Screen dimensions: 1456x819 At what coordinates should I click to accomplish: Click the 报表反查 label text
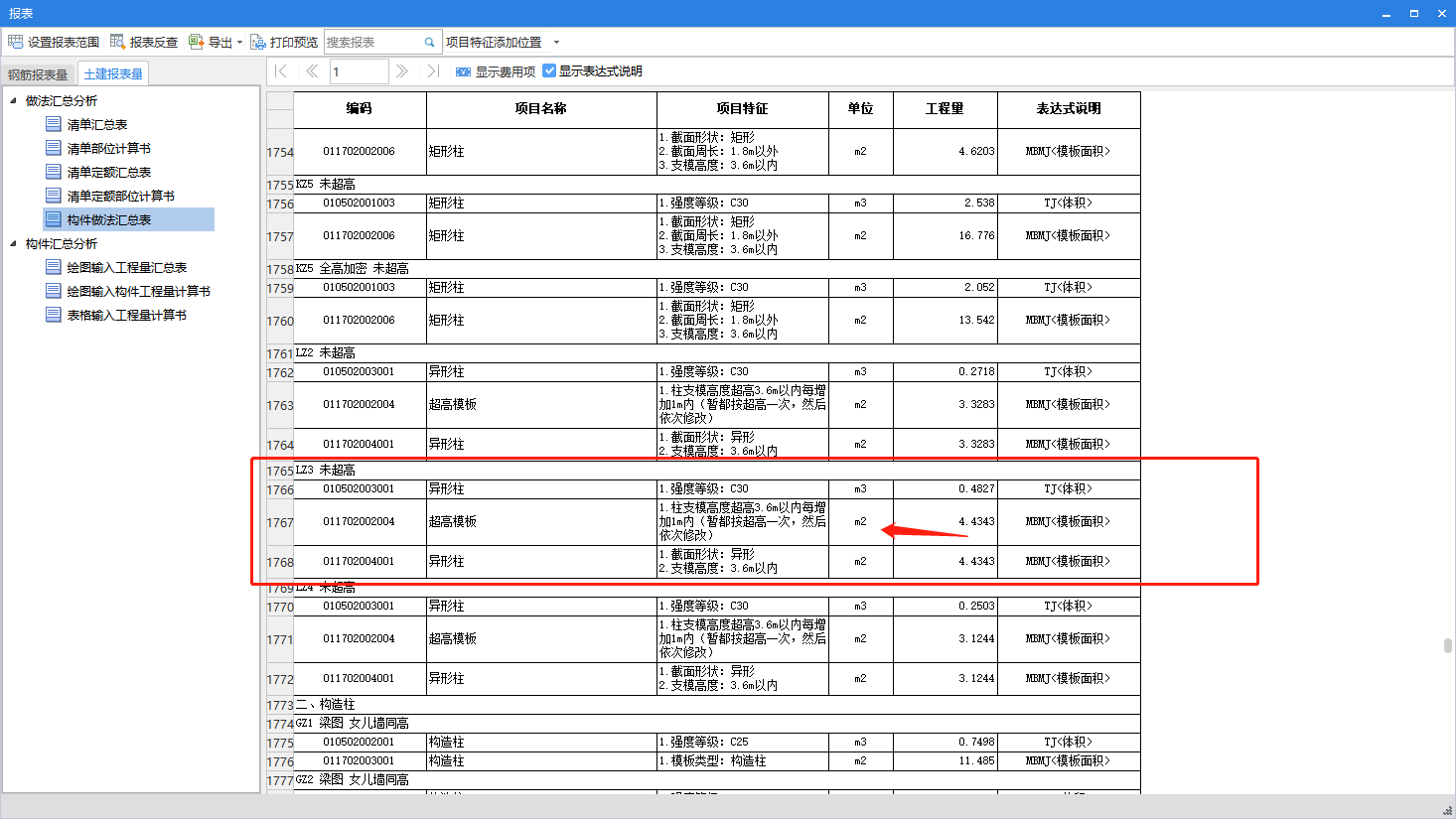click(x=154, y=43)
